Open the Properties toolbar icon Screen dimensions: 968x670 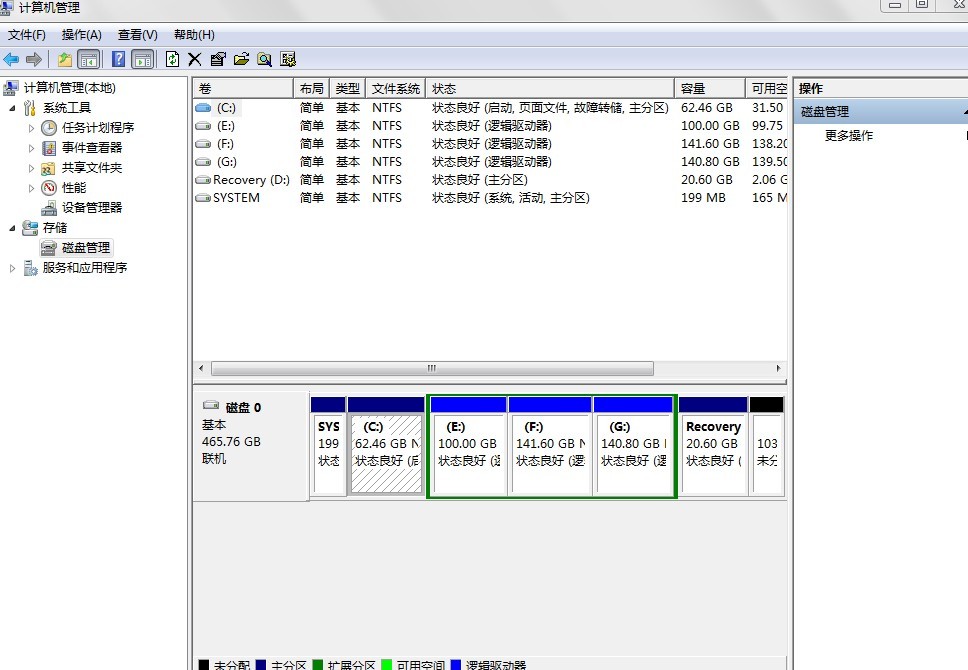(217, 59)
